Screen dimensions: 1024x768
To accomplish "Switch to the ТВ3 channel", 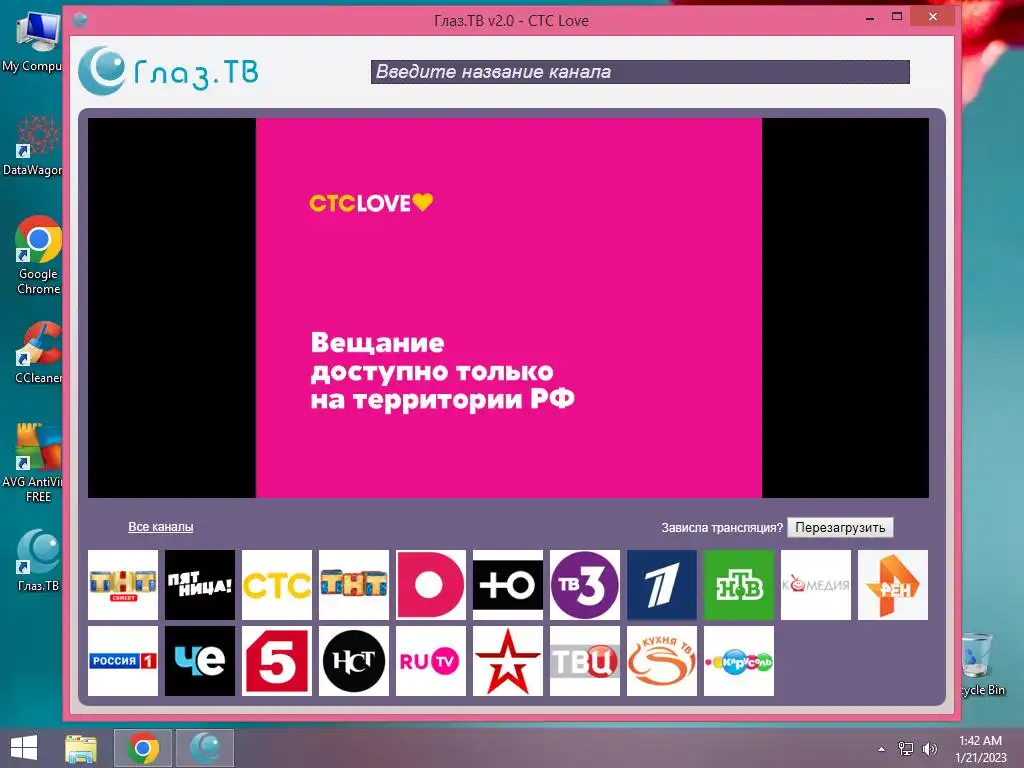I will pos(585,584).
